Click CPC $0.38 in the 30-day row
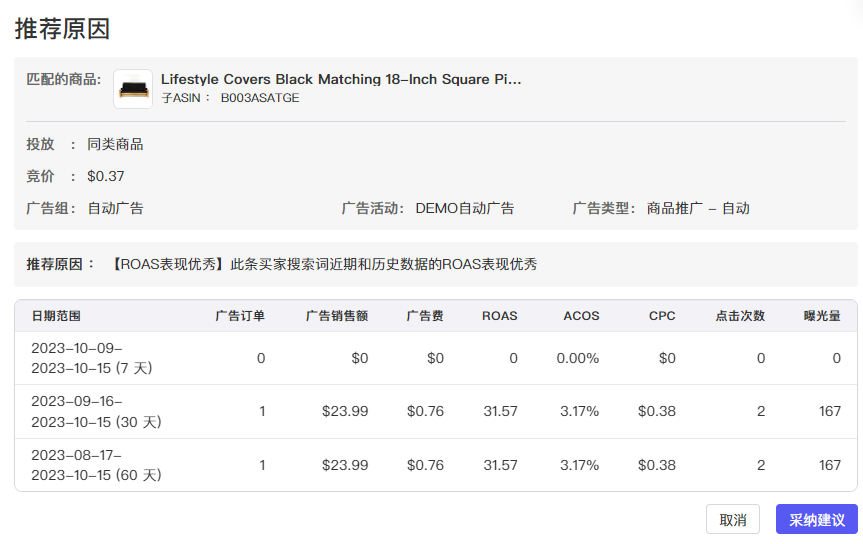This screenshot has height=544, width=863. 657,411
